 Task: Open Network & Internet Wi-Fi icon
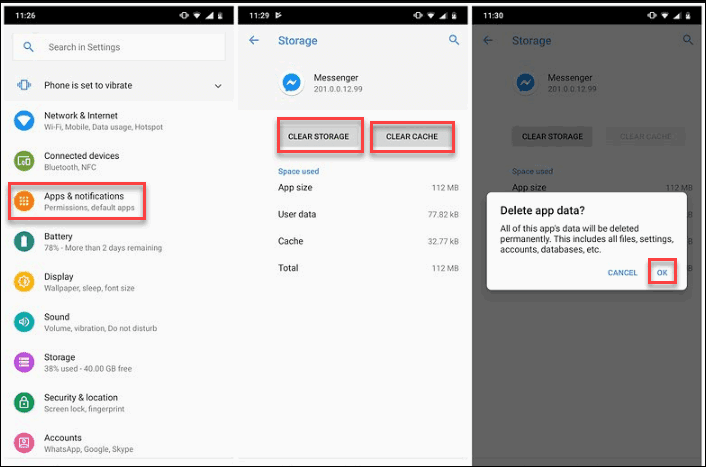24,121
